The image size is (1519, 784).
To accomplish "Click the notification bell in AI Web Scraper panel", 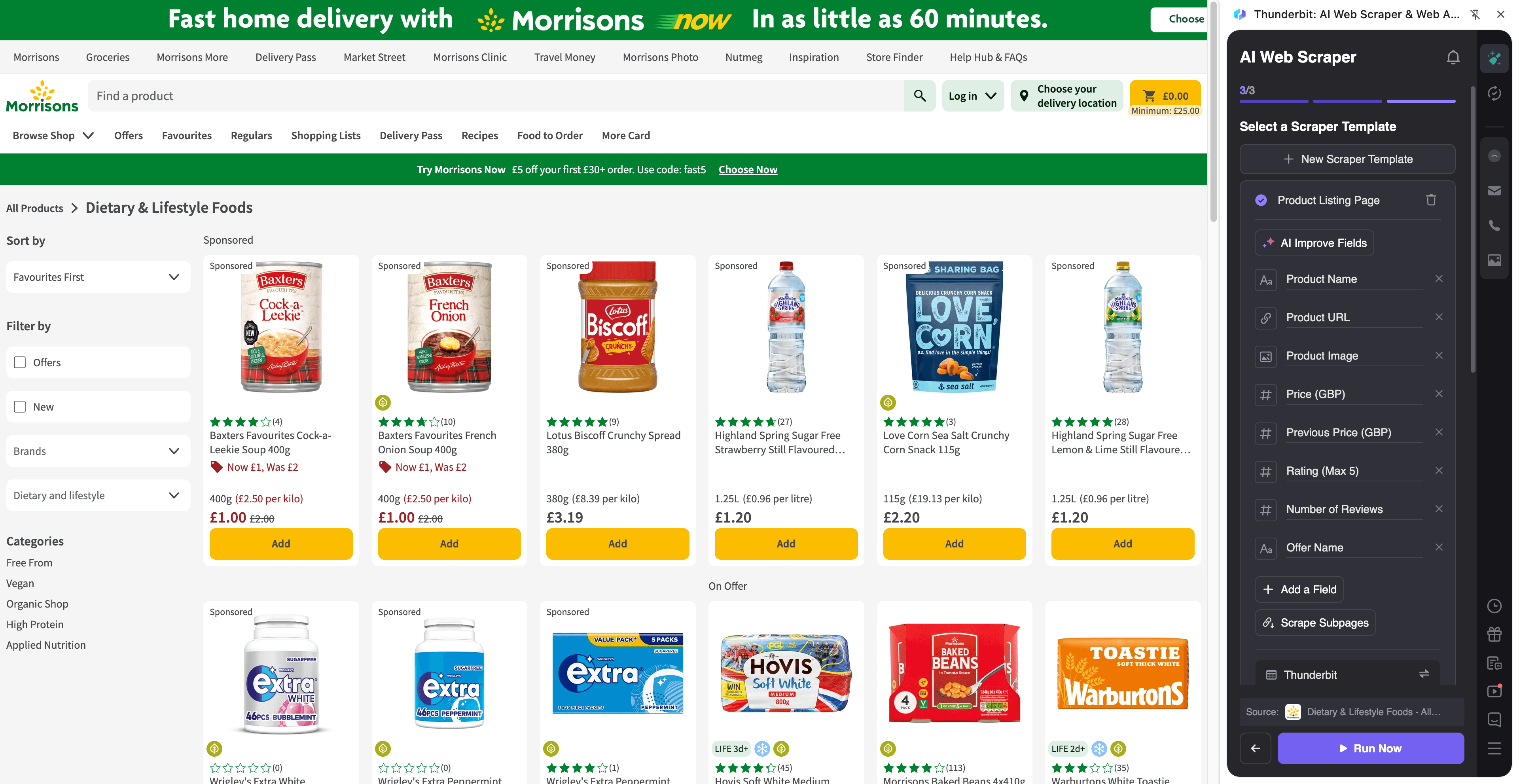I will coord(1453,57).
